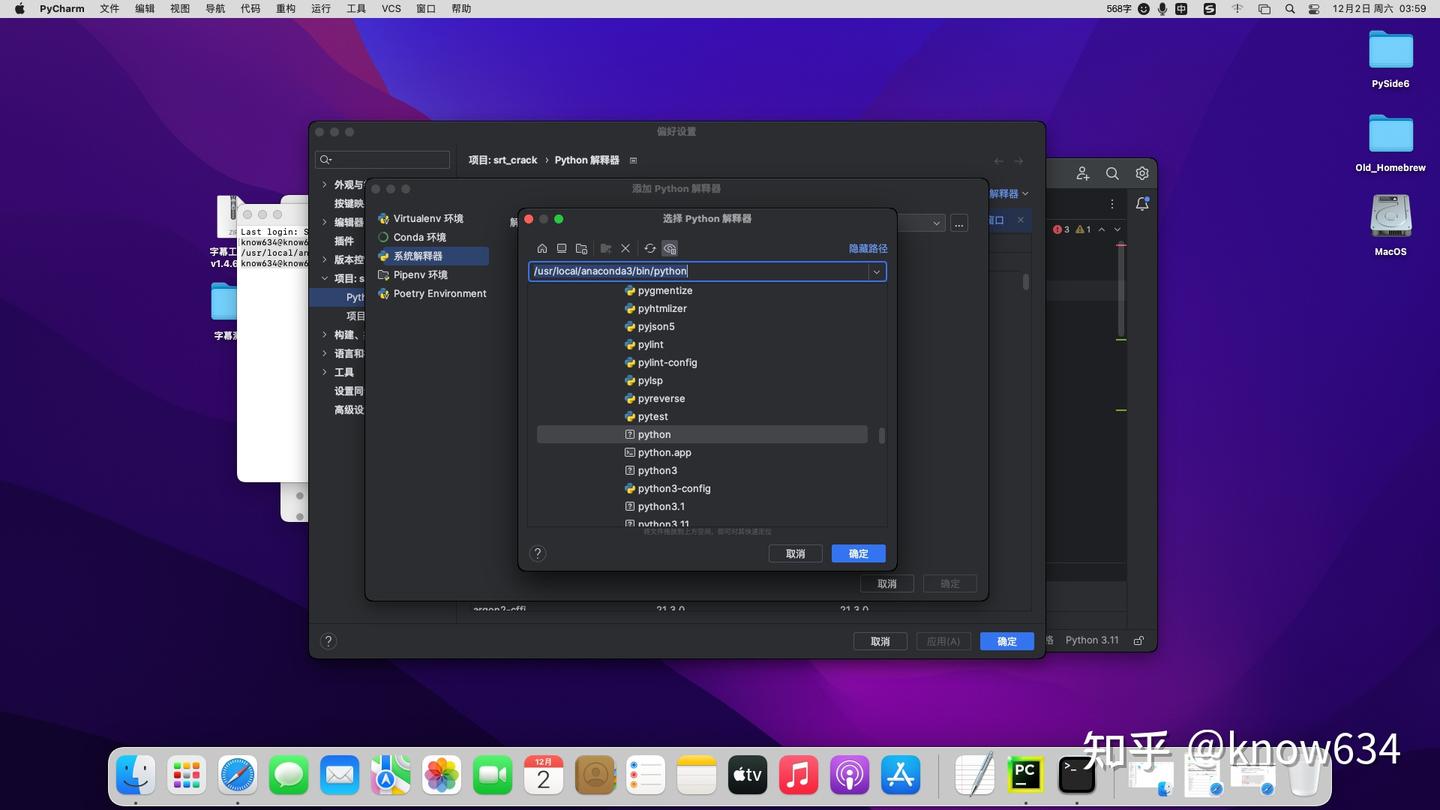Click the search magnifier icon in PyCharm toolbar
This screenshot has height=810, width=1440.
pos(1112,173)
